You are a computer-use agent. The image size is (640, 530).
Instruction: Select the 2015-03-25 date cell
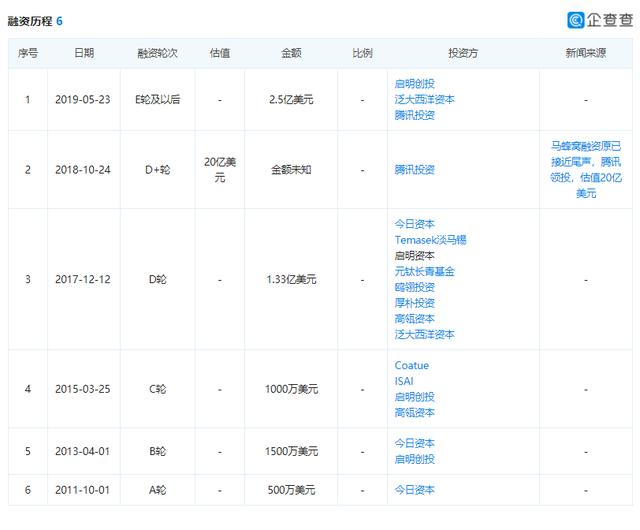tap(83, 389)
